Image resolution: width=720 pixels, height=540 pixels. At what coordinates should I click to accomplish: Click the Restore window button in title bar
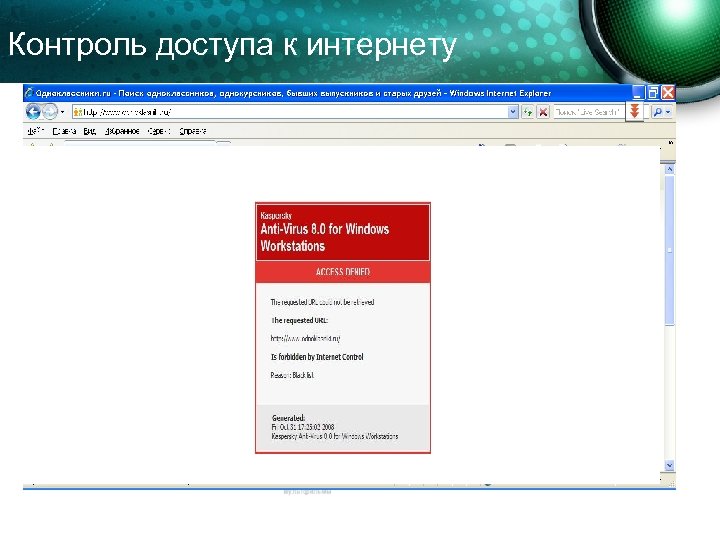(652, 93)
